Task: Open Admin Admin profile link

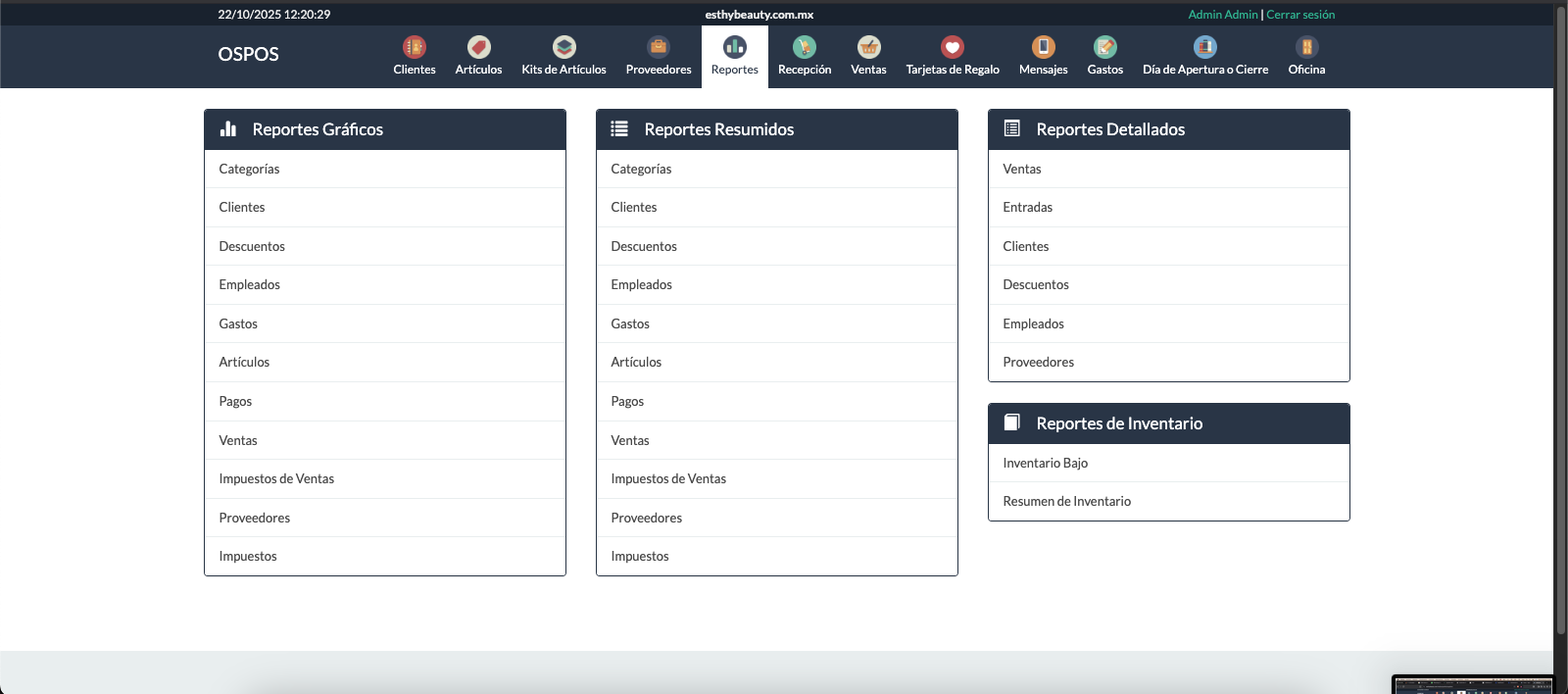Action: coord(1222,15)
